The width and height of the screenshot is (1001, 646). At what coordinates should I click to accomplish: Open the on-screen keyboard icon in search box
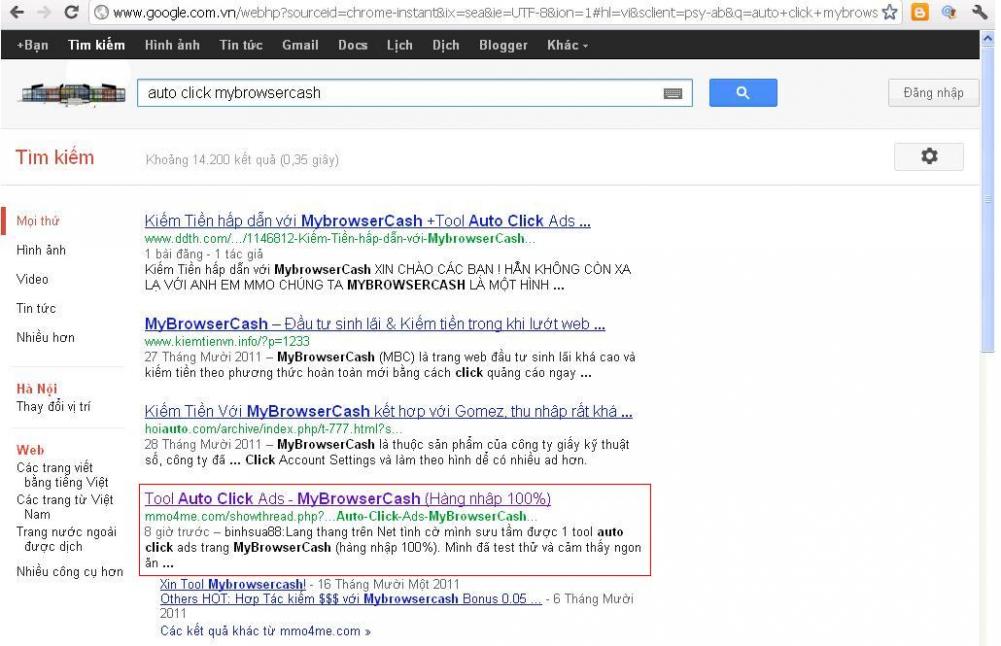[x=672, y=94]
